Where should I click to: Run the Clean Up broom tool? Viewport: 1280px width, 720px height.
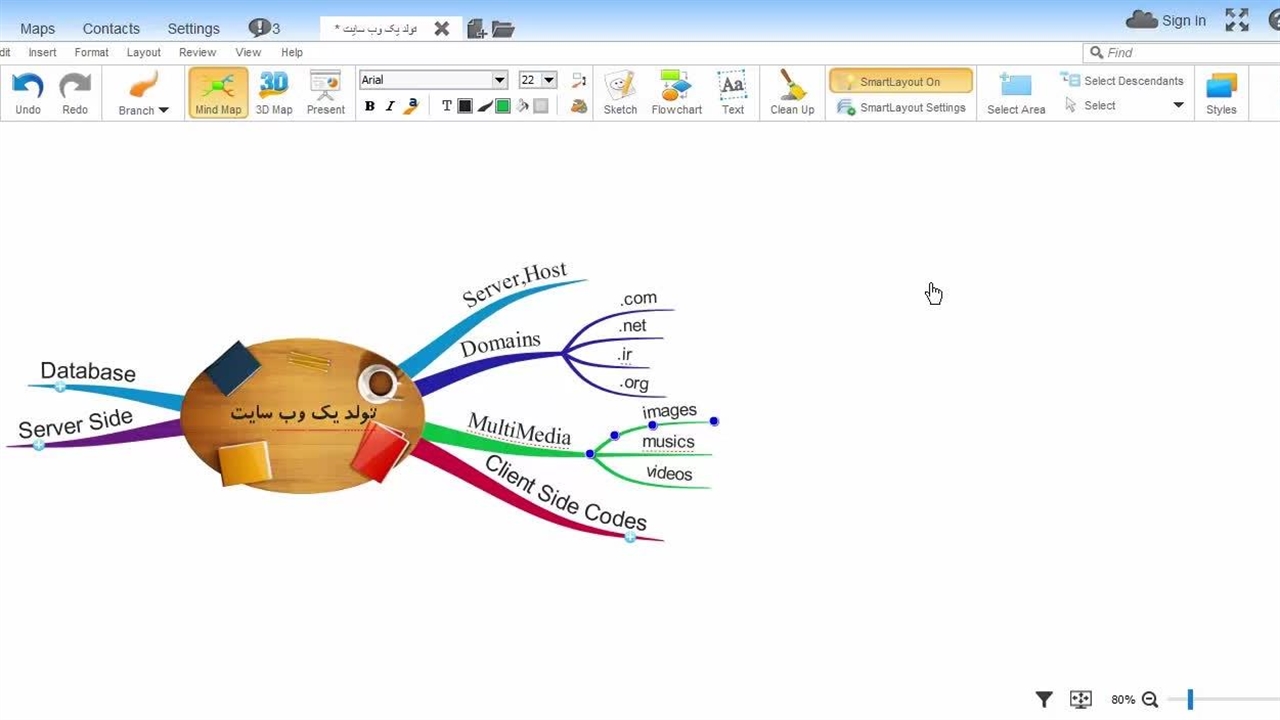[792, 94]
